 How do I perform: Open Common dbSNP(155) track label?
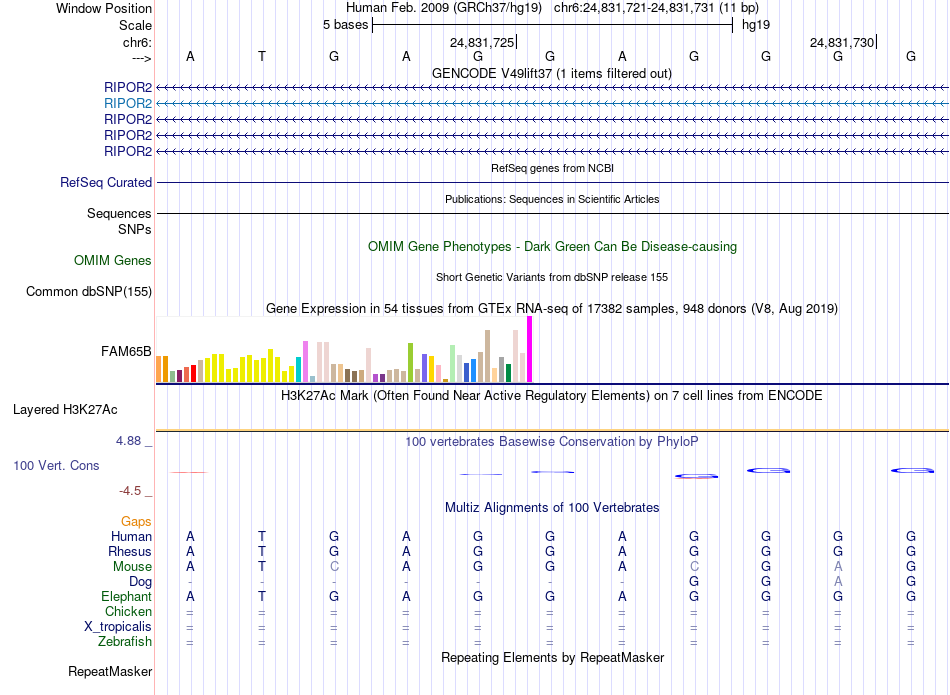[89, 291]
